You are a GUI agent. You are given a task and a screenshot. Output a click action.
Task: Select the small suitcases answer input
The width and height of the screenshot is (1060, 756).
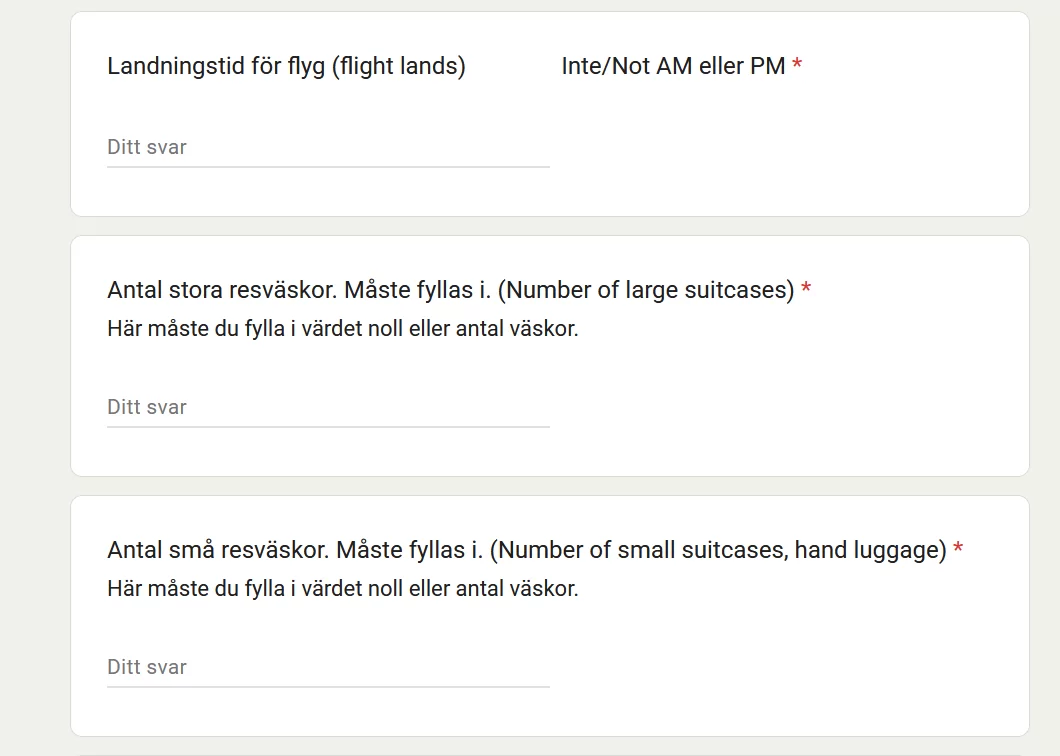(328, 668)
